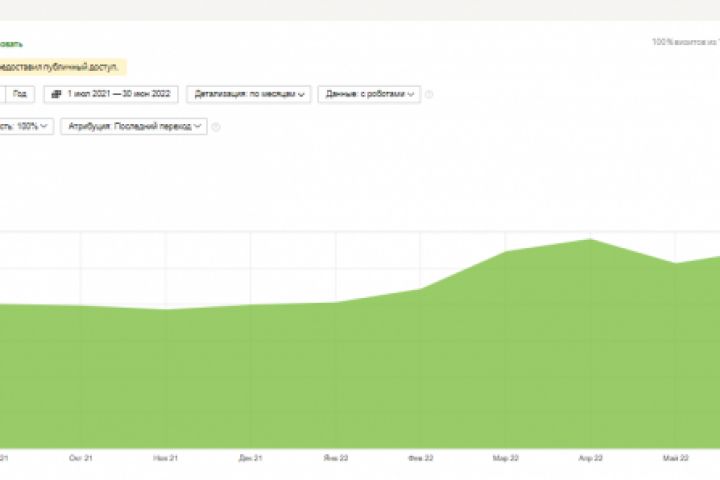Click the 'Окт 21' axis label

(x=81, y=458)
